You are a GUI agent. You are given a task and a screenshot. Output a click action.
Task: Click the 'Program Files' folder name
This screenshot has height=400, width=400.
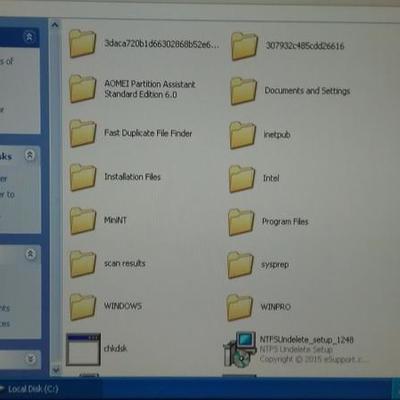coord(285,222)
